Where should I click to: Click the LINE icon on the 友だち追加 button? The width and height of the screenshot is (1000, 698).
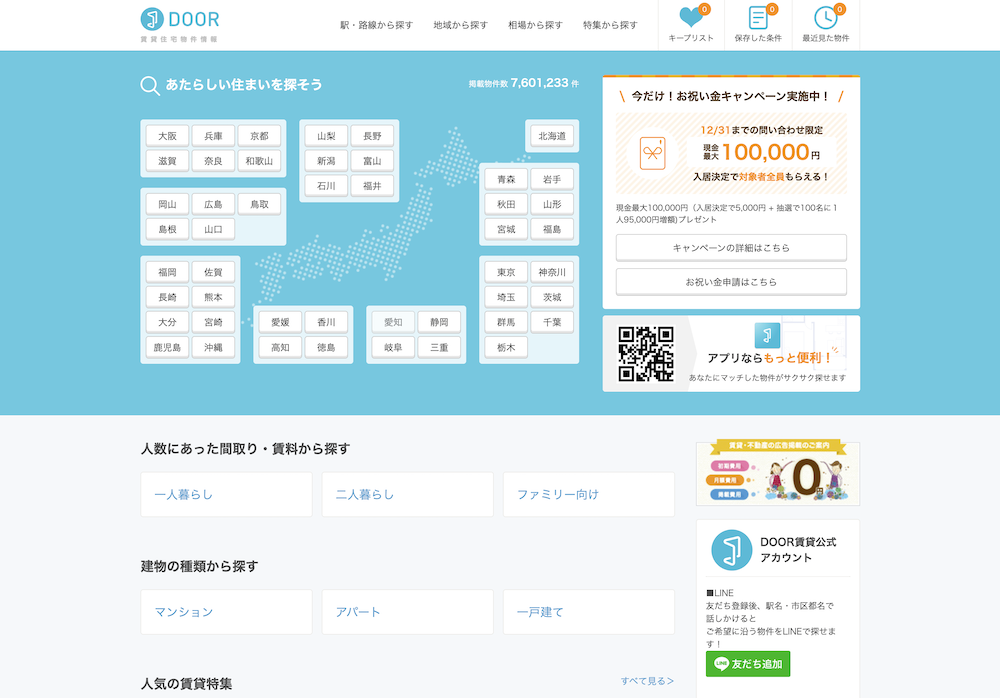pos(723,664)
